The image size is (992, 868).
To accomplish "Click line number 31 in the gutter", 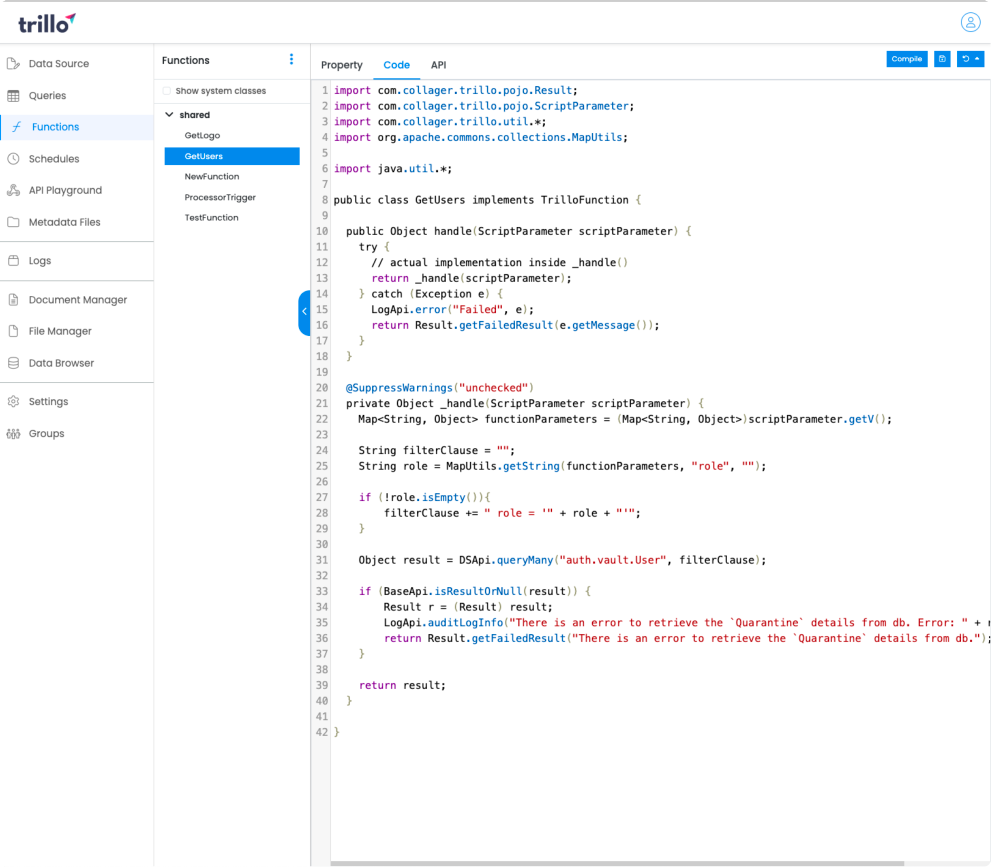I will (x=322, y=560).
